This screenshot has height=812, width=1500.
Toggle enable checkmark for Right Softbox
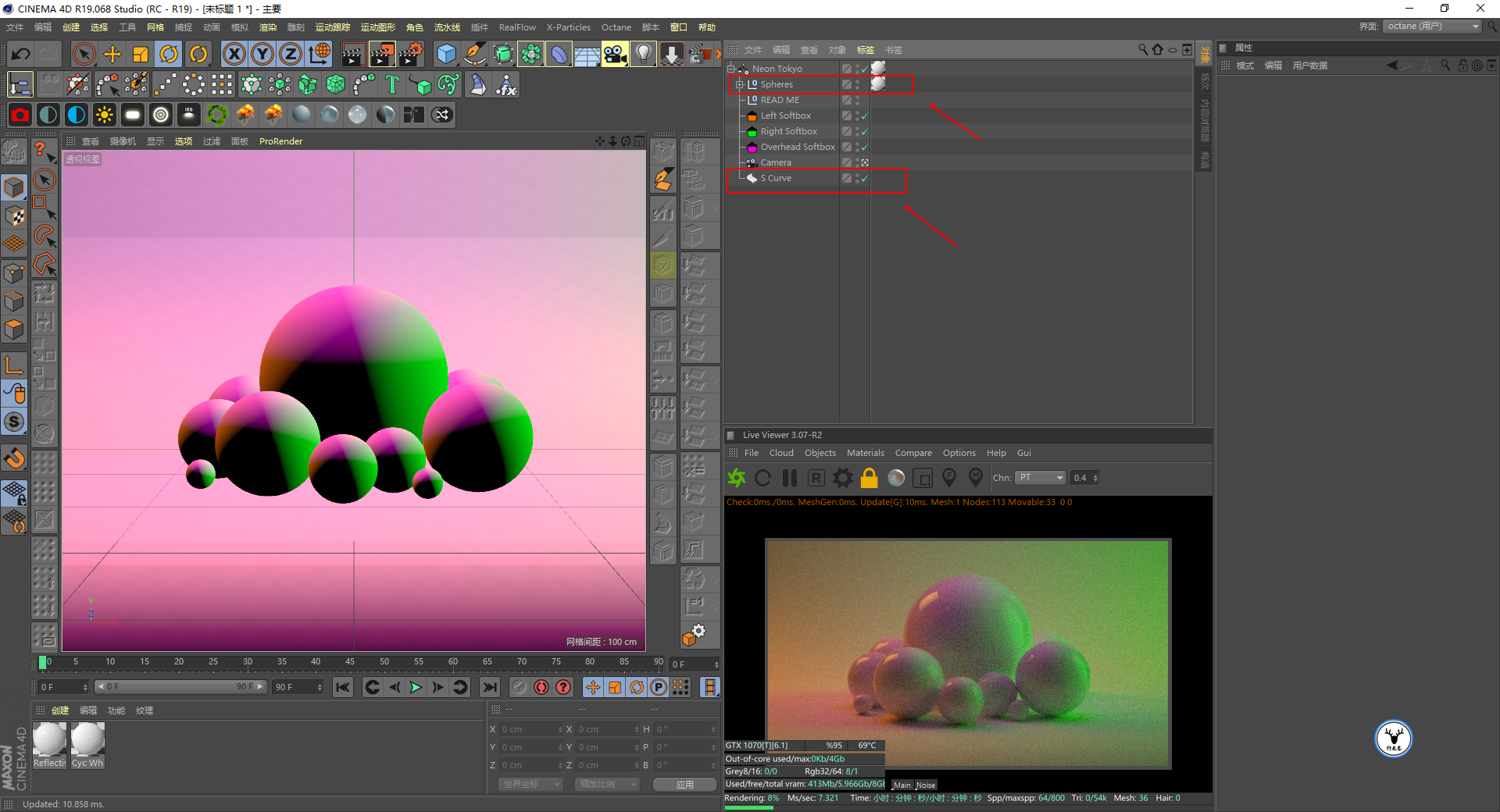(x=865, y=132)
